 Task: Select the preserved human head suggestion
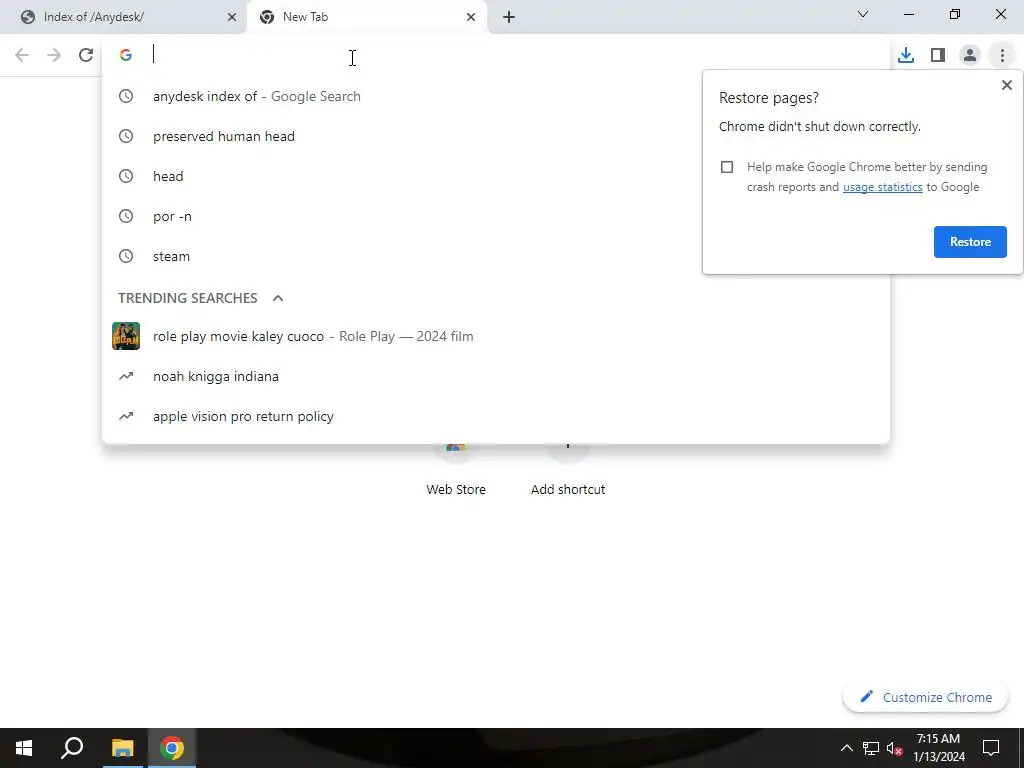495,136
